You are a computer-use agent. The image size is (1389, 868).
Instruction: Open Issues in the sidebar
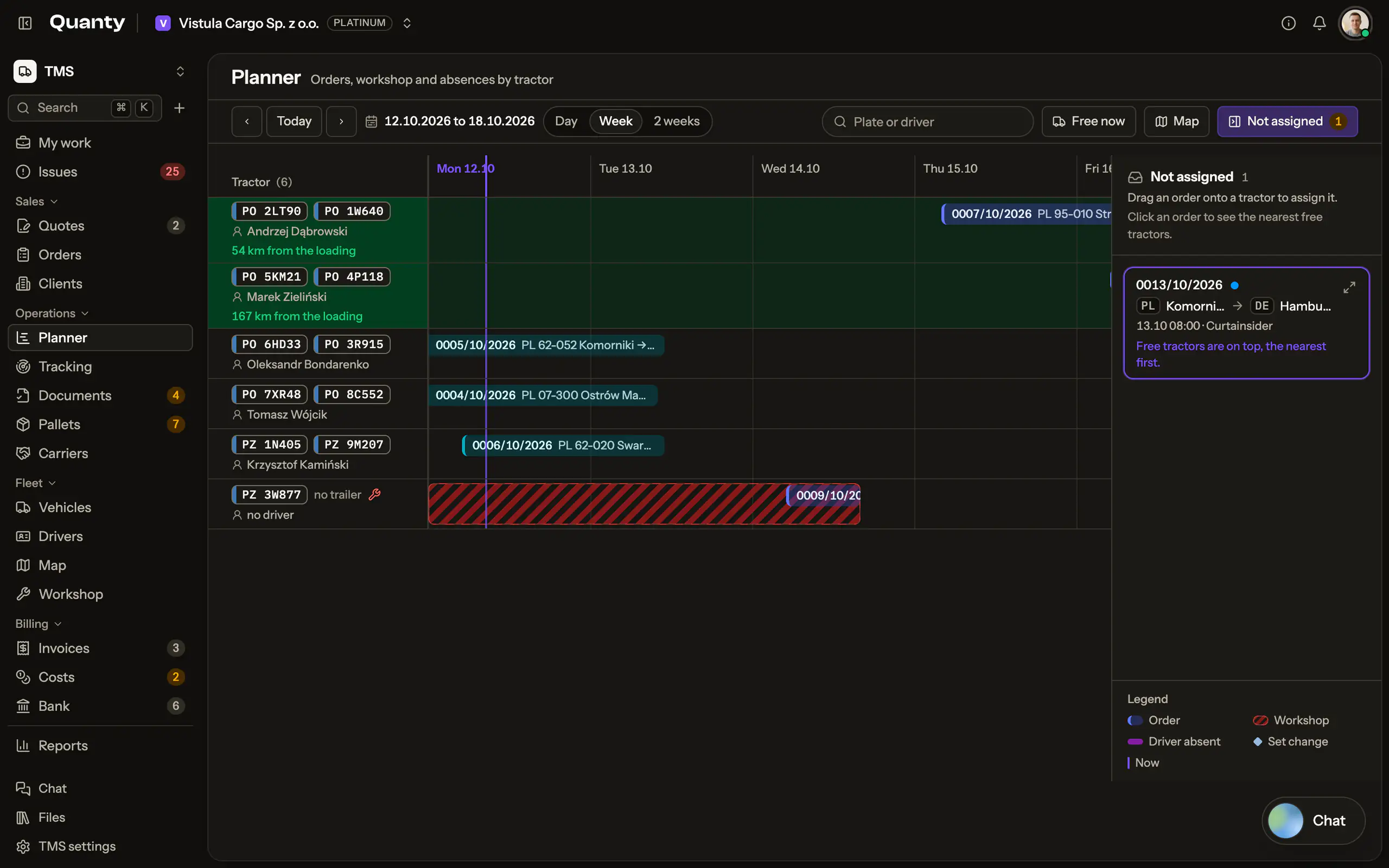(100, 171)
